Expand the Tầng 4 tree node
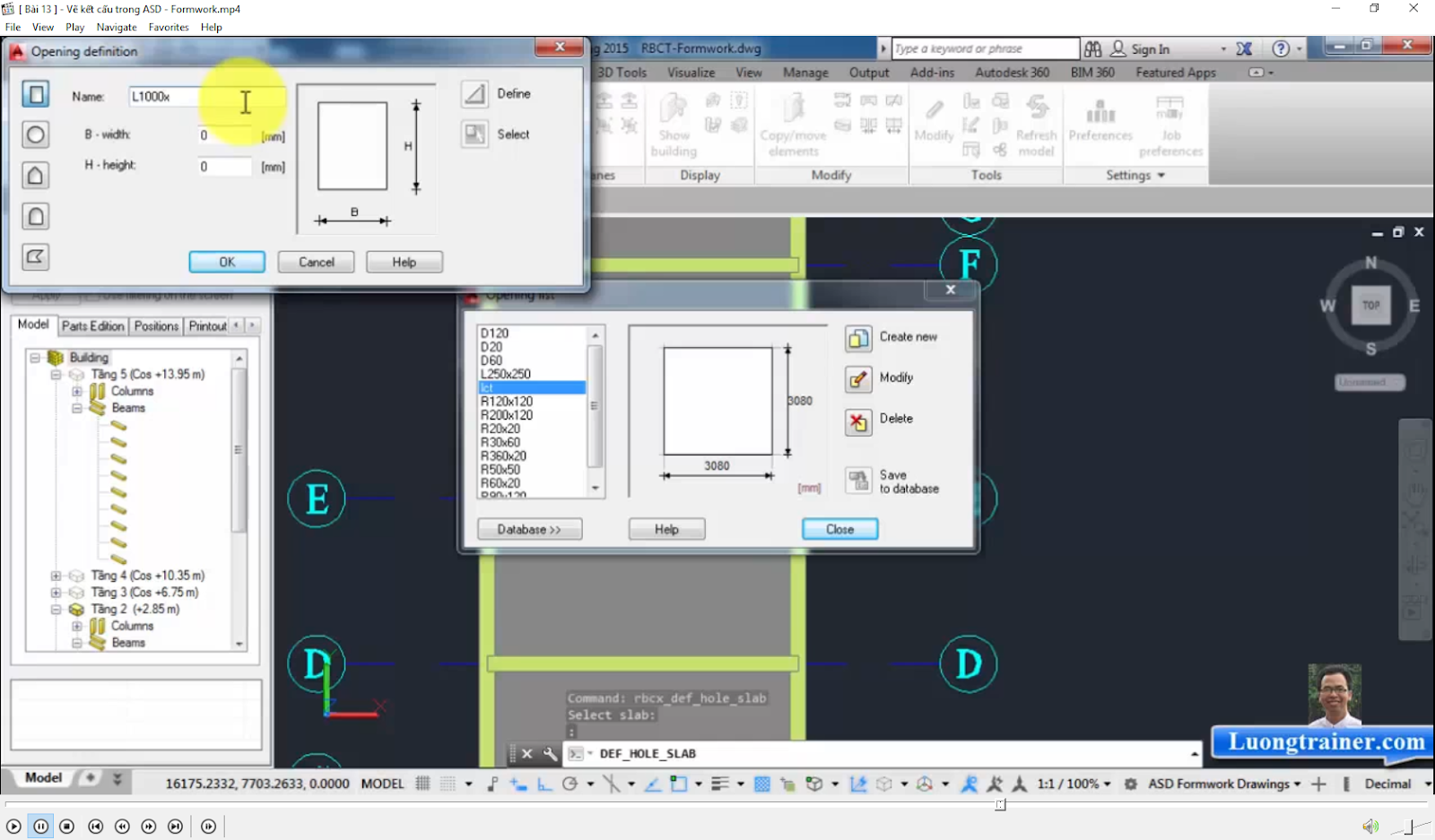The height and width of the screenshot is (840, 1435). coord(56,576)
